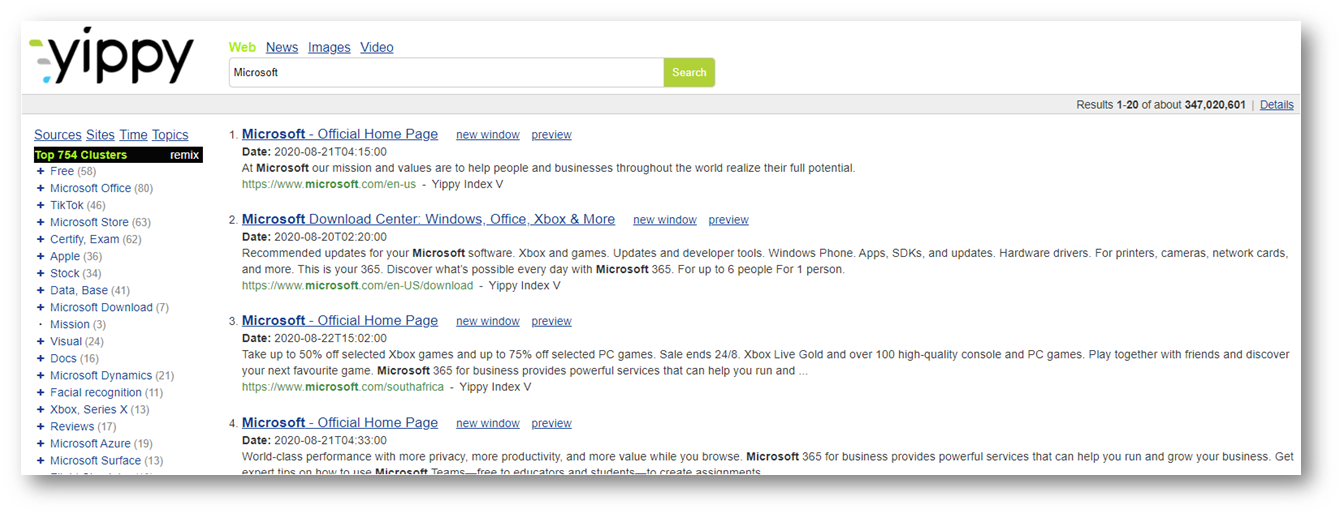Preview result 4
Viewport: 1343px width, 517px height.
pyautogui.click(x=551, y=423)
